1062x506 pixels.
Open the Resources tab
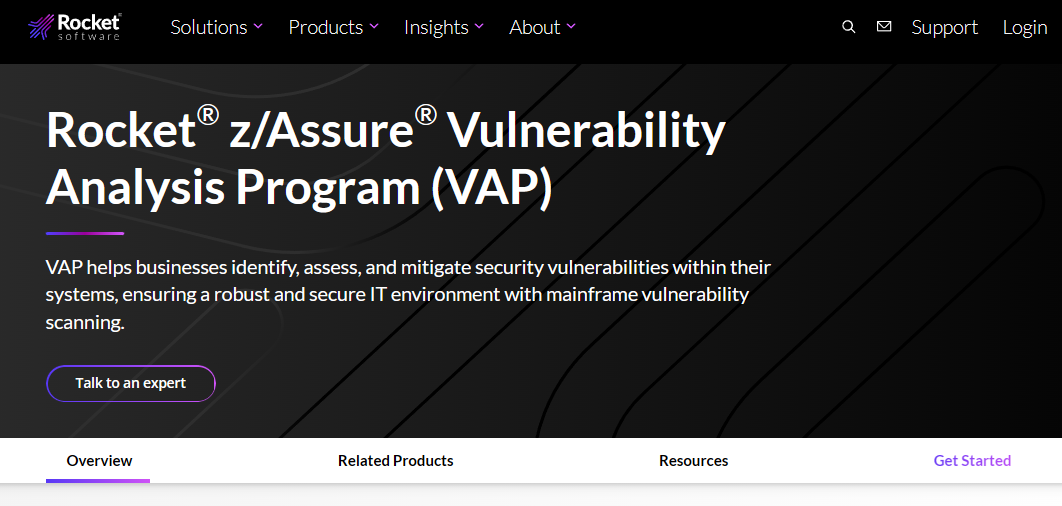[x=693, y=461]
